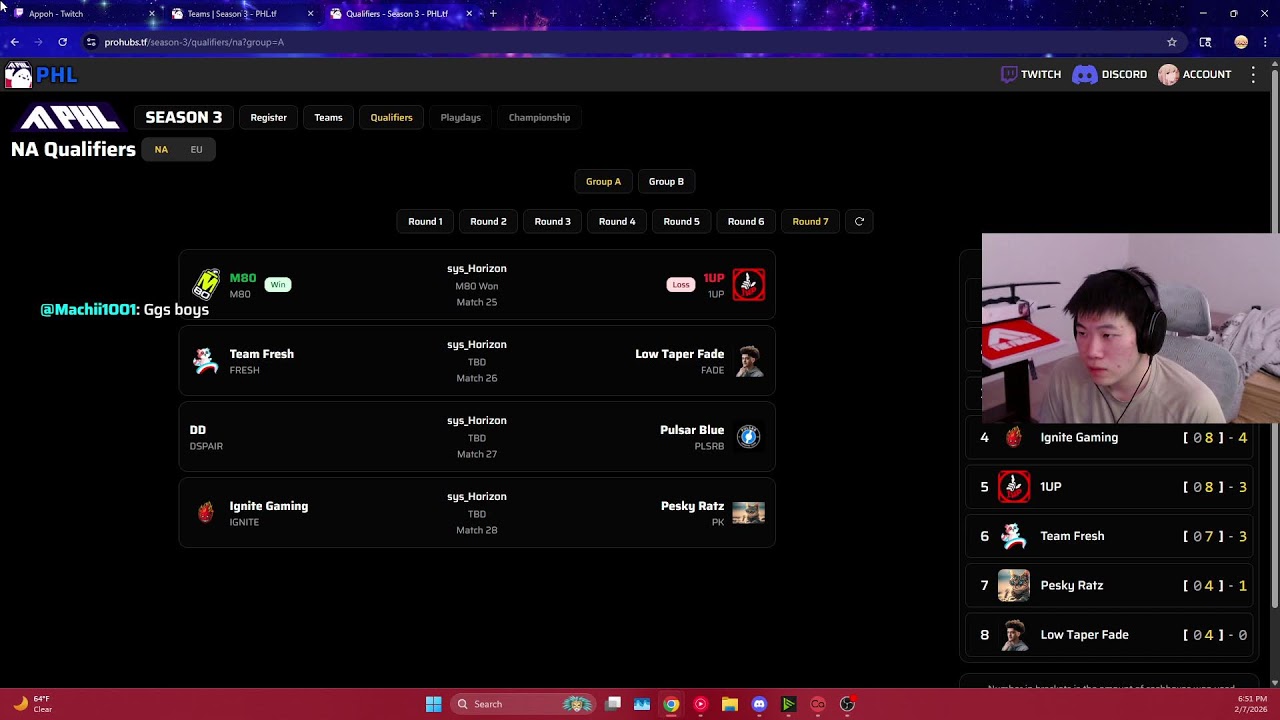Click the Pesky Ratz standings name
Image resolution: width=1280 pixels, height=720 pixels.
[x=1072, y=585]
